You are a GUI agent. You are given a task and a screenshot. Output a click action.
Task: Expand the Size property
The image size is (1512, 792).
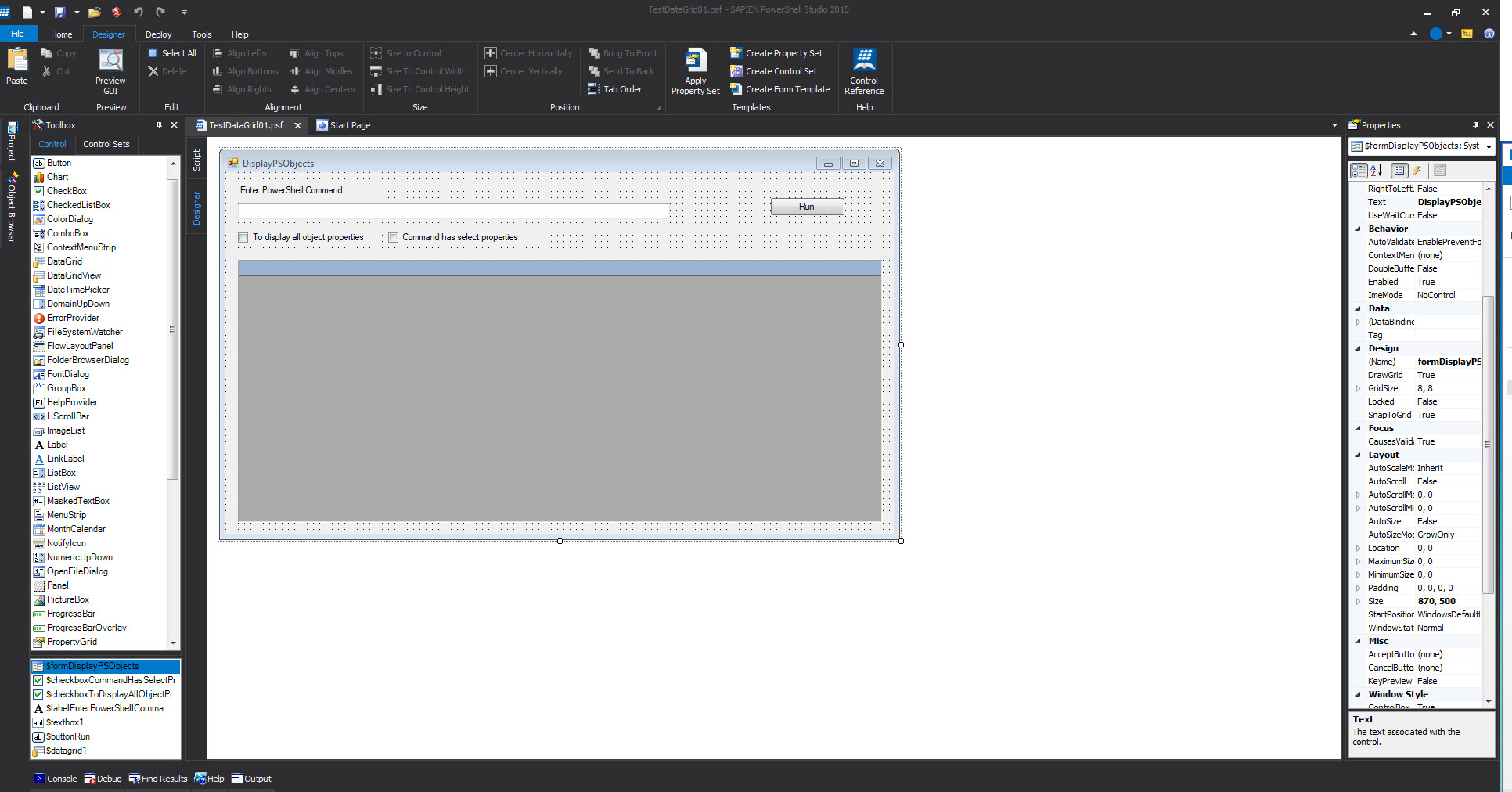(x=1359, y=602)
